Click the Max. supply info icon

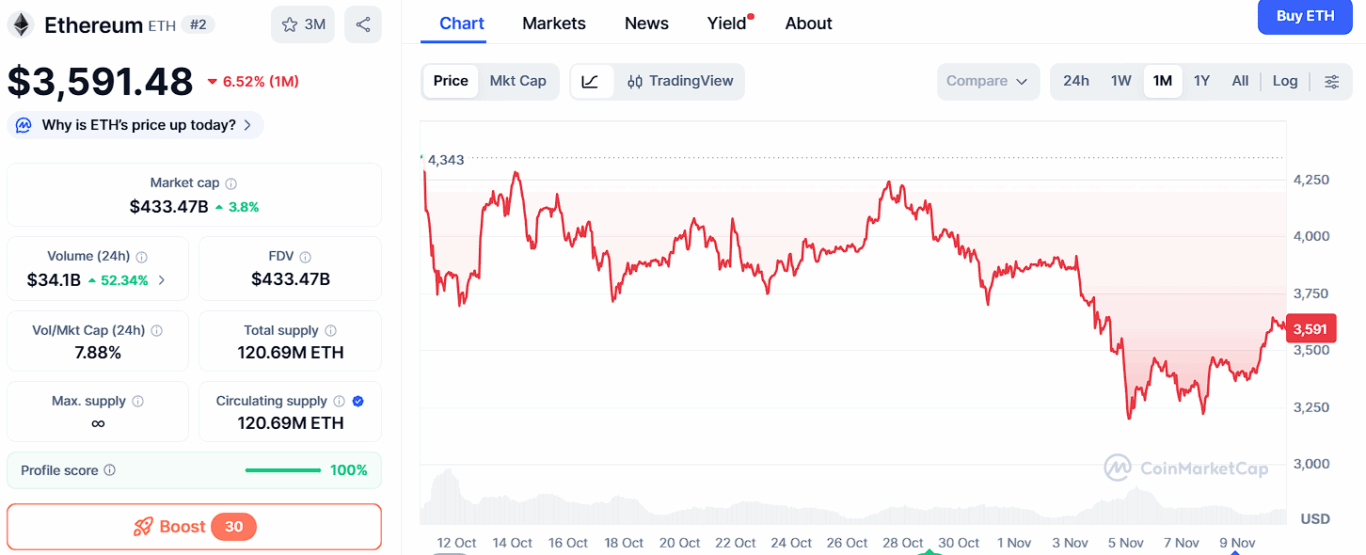[x=138, y=401]
